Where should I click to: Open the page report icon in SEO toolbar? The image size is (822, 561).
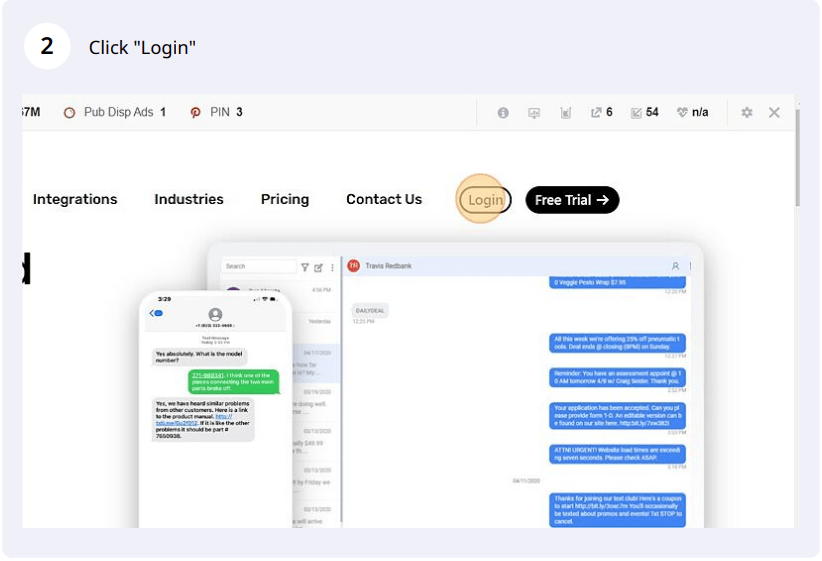[x=565, y=113]
